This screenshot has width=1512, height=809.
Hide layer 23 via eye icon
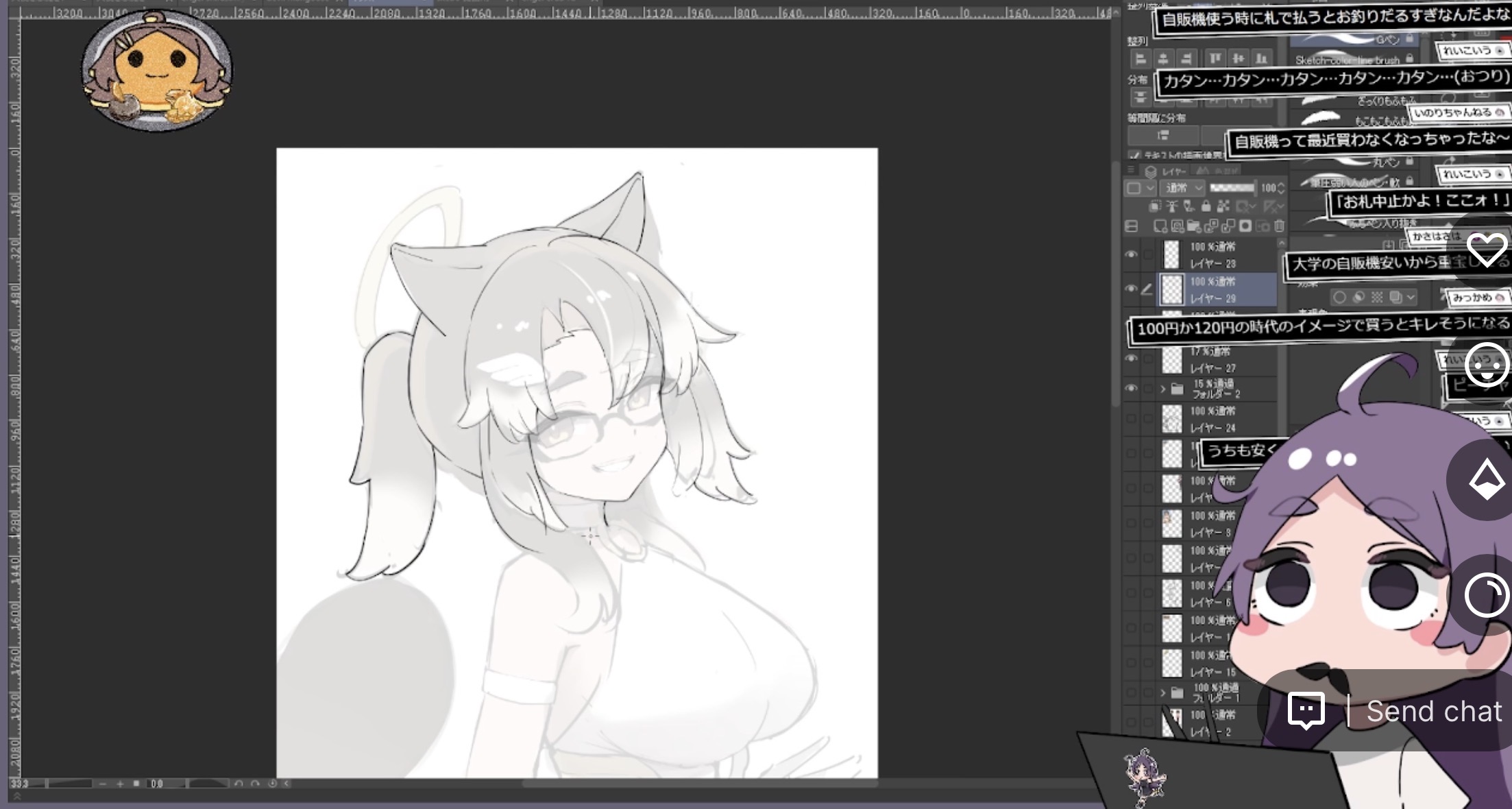1131,254
